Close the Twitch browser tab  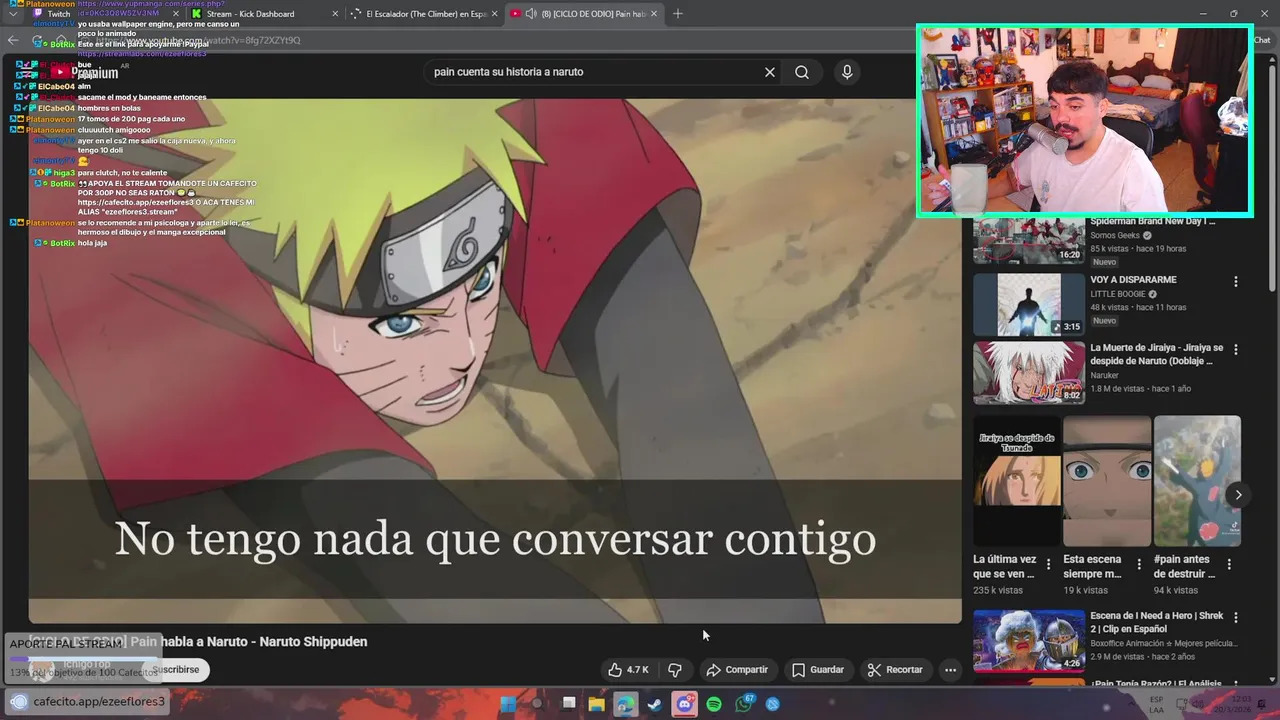click(x=176, y=14)
